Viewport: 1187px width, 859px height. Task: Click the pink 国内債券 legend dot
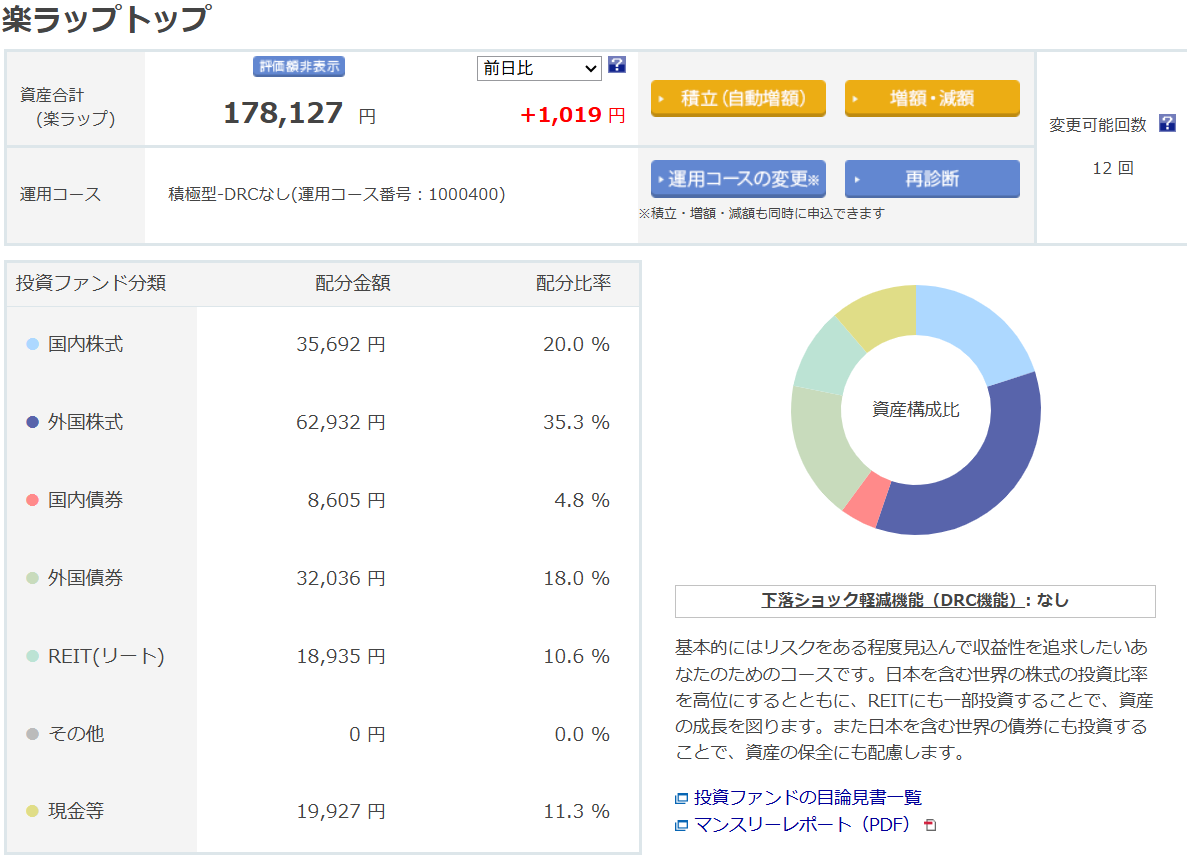point(33,500)
